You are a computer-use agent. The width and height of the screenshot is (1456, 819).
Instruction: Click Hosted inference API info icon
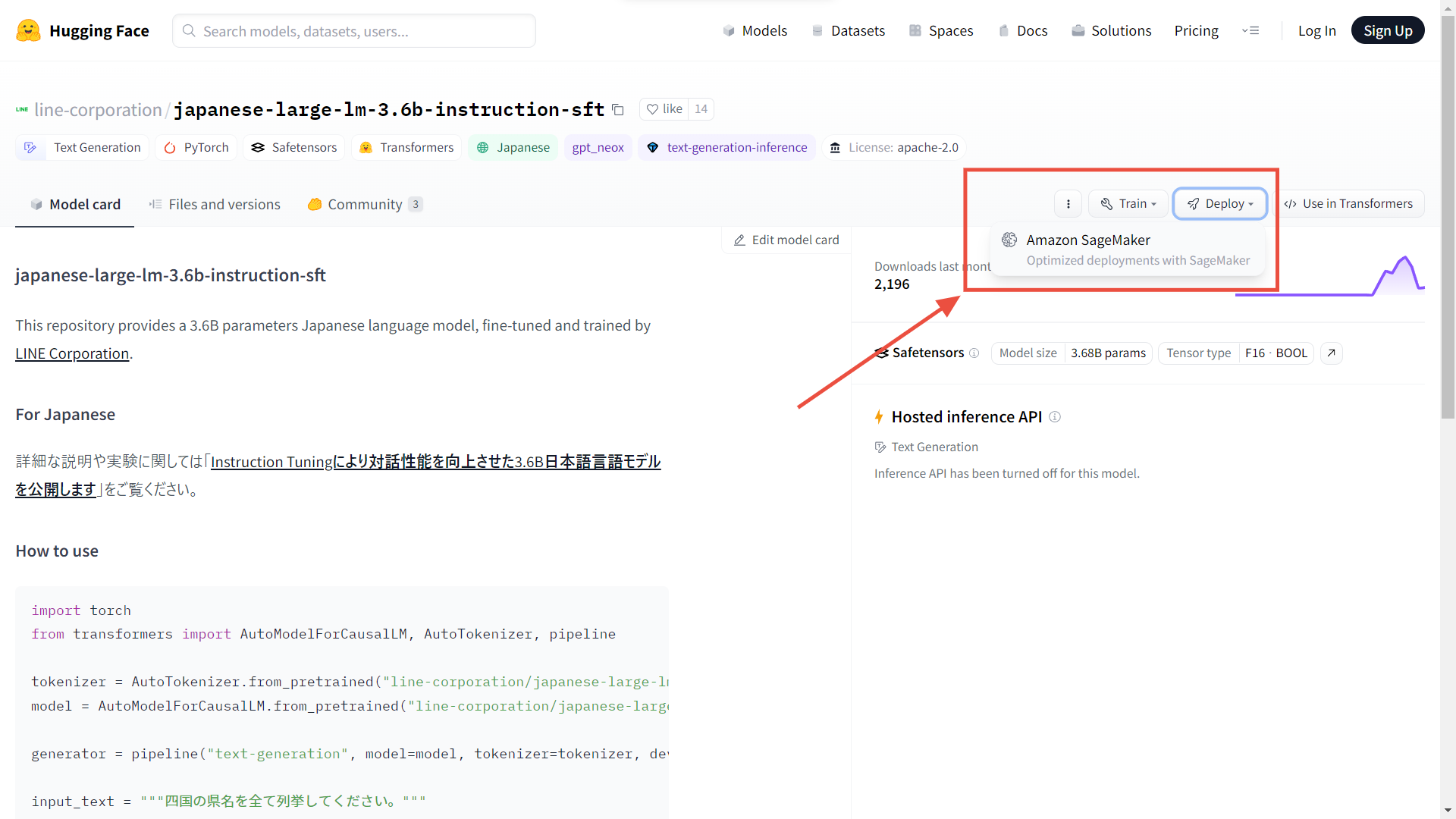pyautogui.click(x=1055, y=417)
